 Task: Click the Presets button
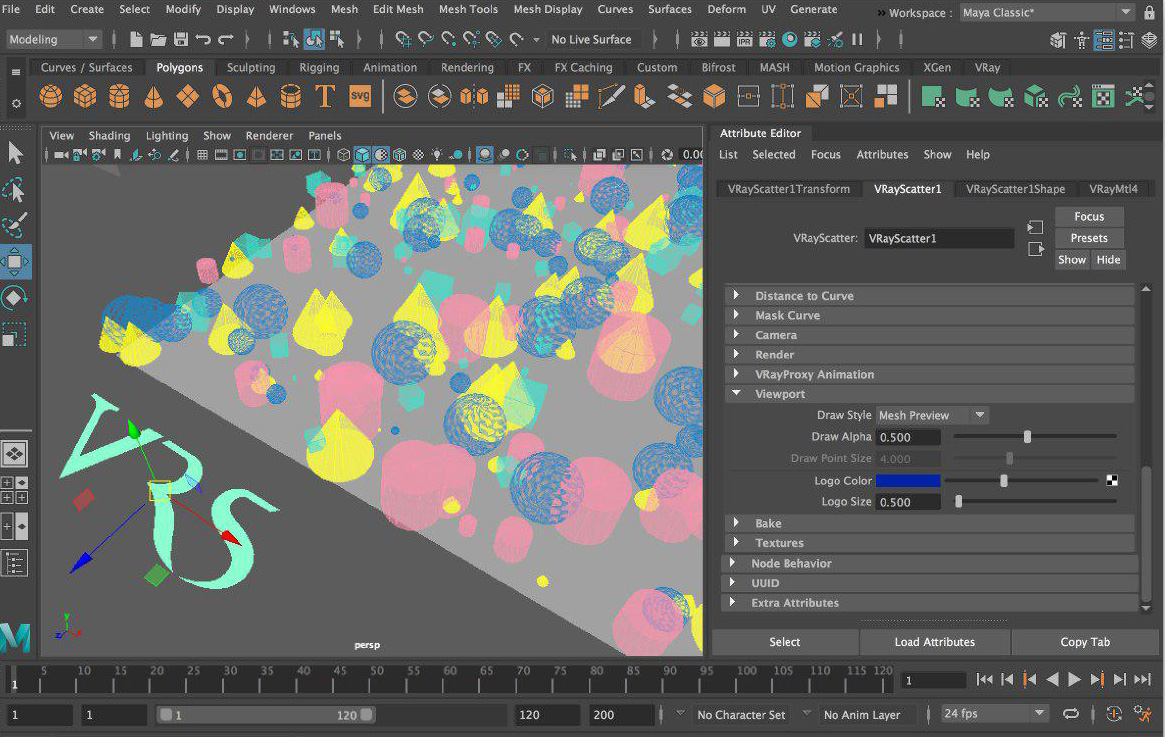pyautogui.click(x=1089, y=238)
